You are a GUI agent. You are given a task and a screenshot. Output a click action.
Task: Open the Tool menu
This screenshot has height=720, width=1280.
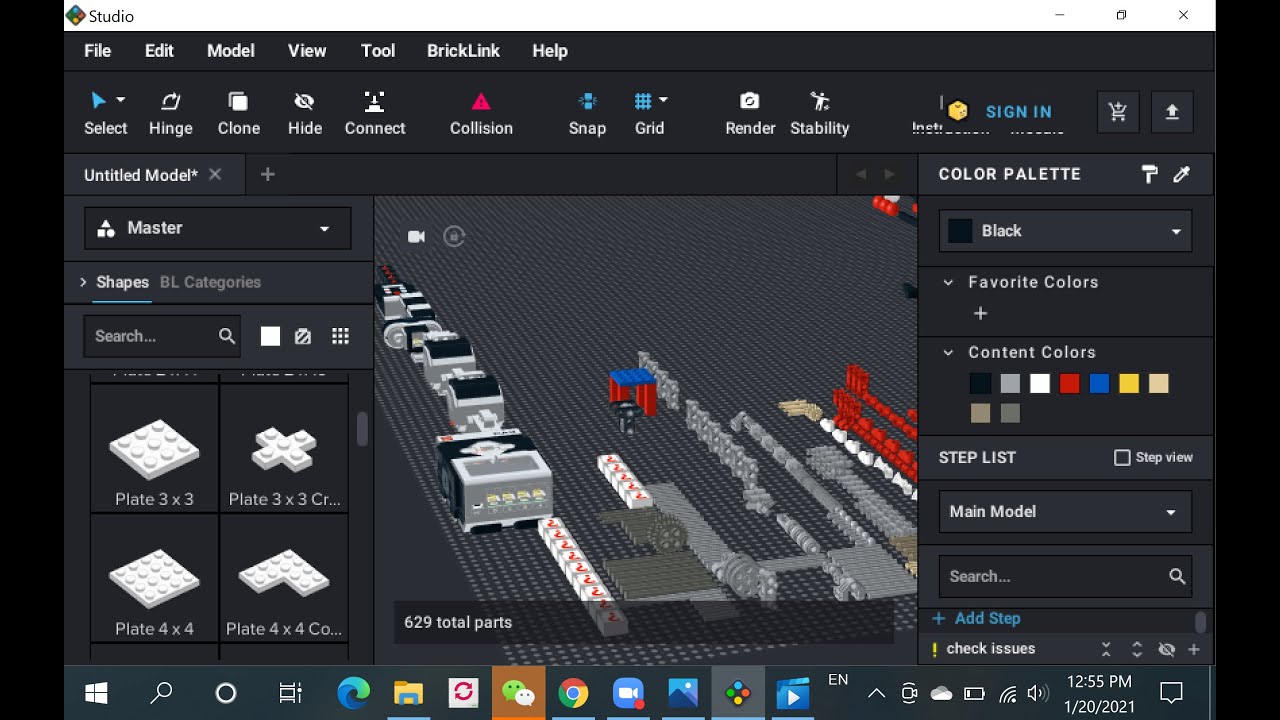tap(378, 51)
